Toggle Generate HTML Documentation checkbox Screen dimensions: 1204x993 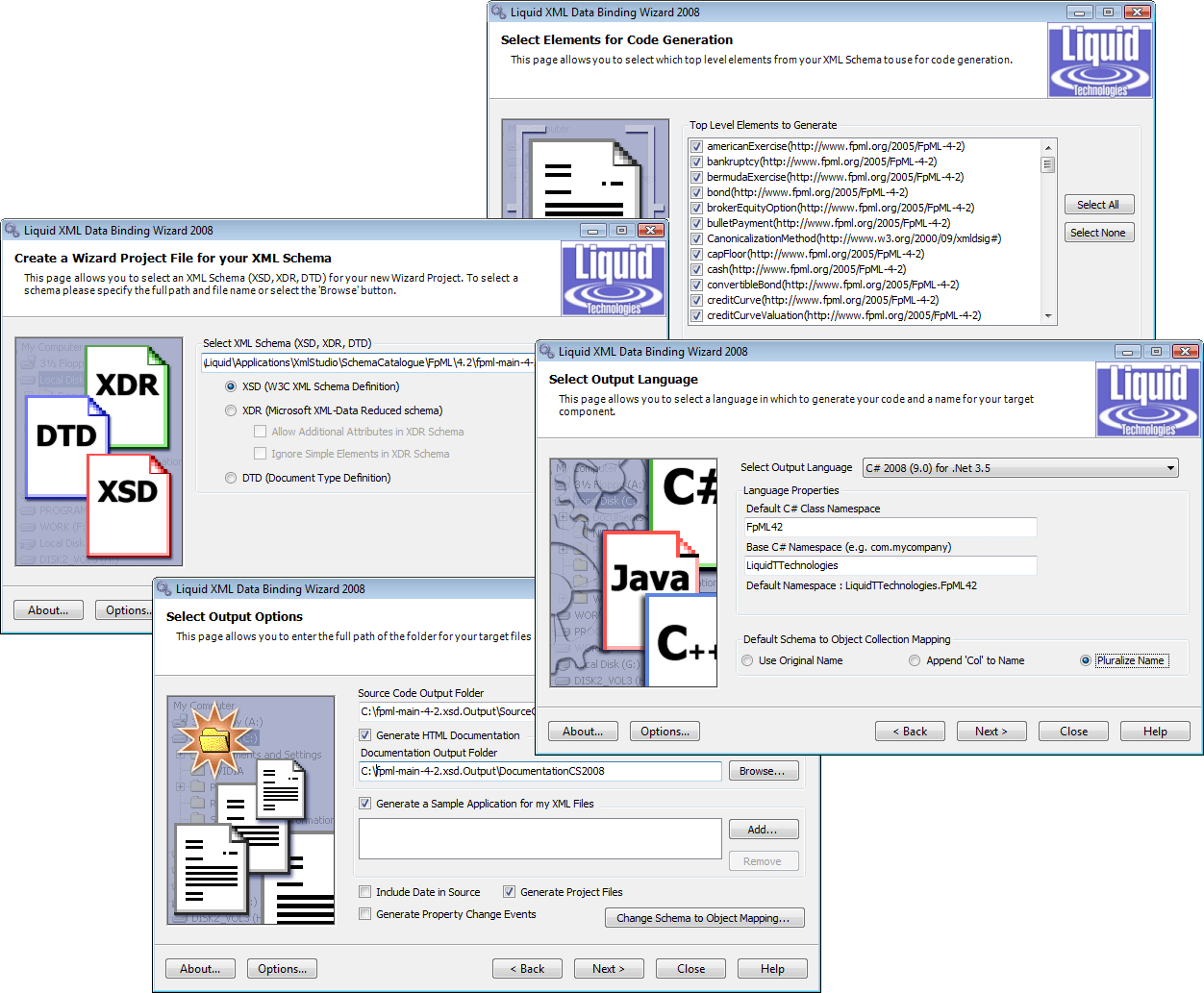coord(365,735)
